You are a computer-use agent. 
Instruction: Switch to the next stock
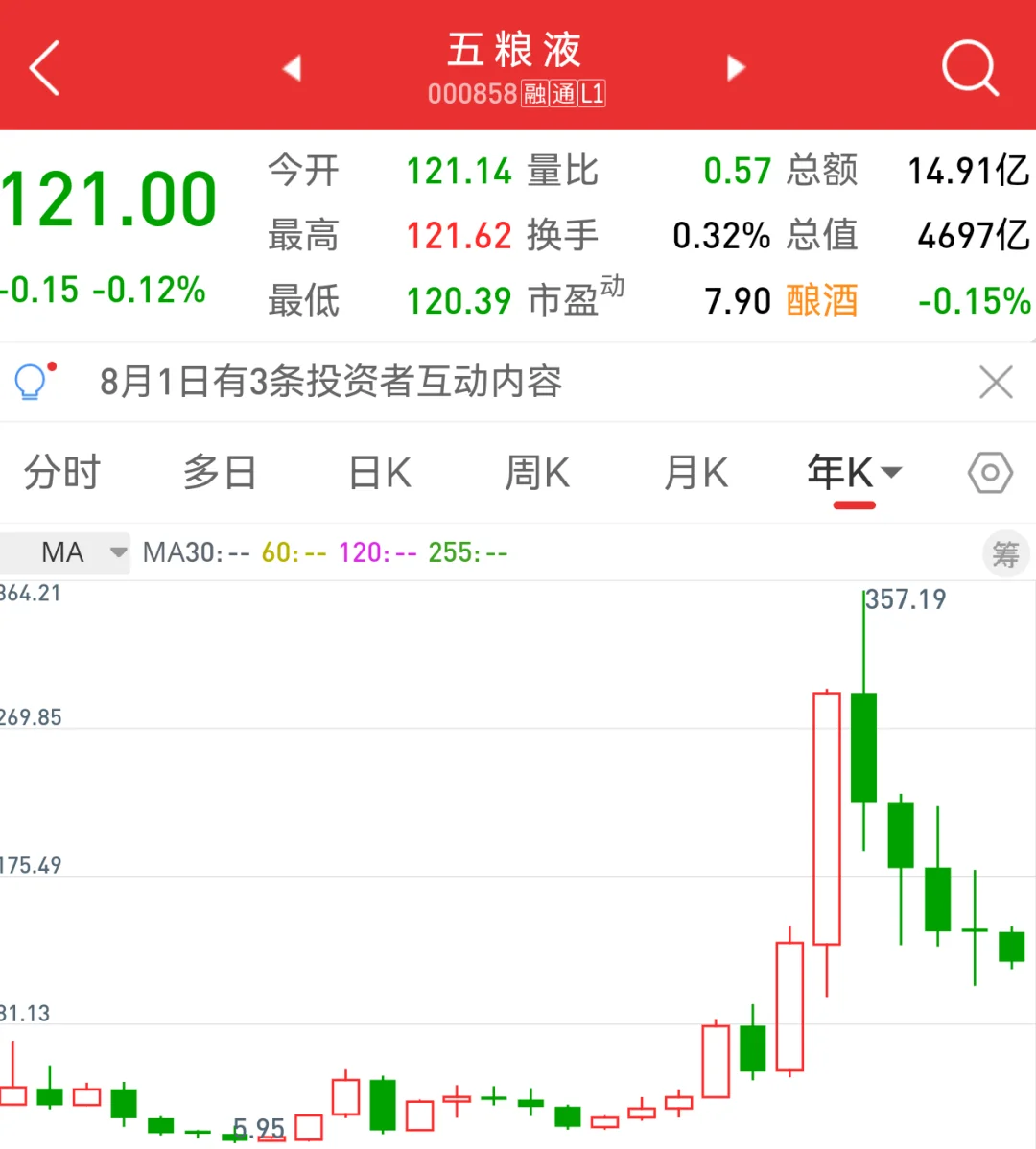pyautogui.click(x=736, y=67)
